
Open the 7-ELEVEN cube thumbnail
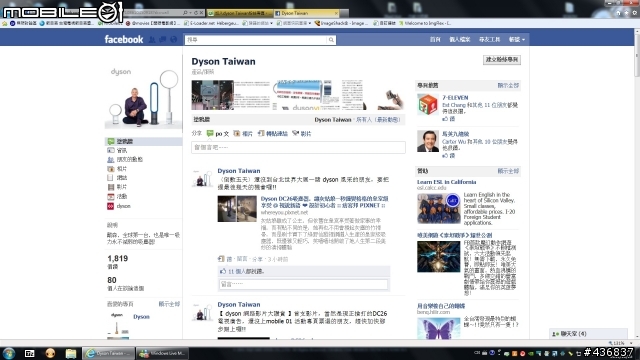[x=427, y=104]
